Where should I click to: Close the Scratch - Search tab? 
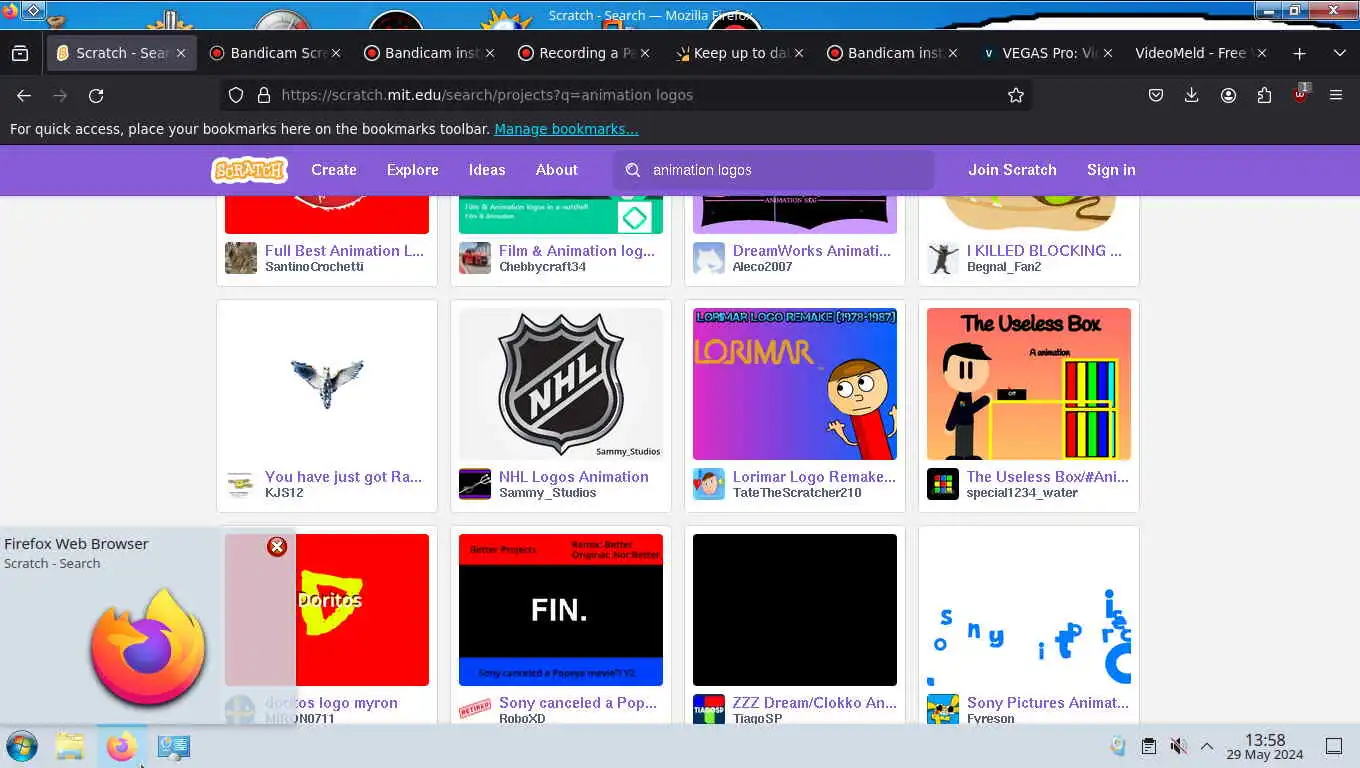click(181, 53)
